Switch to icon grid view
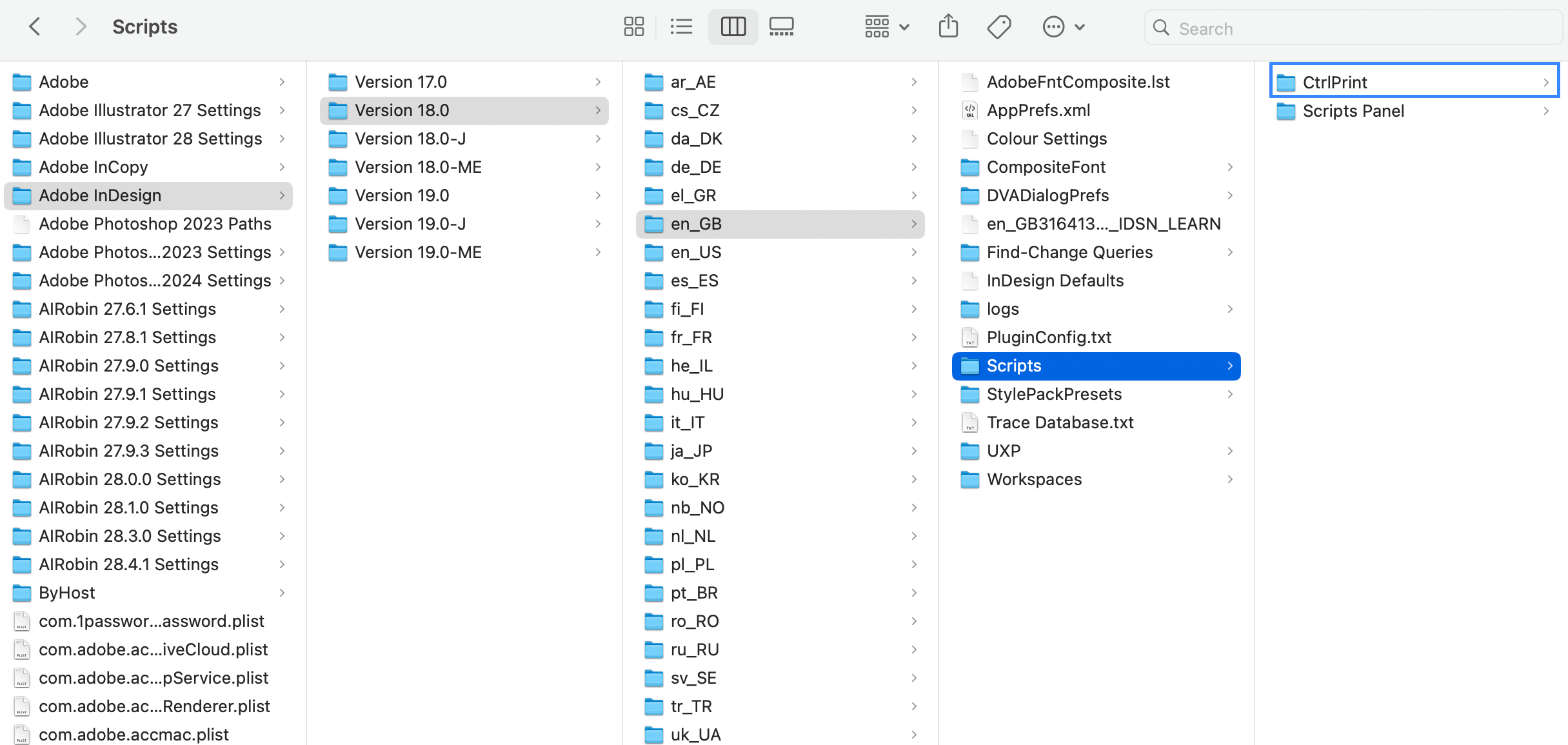This screenshot has width=1568, height=745. click(634, 27)
